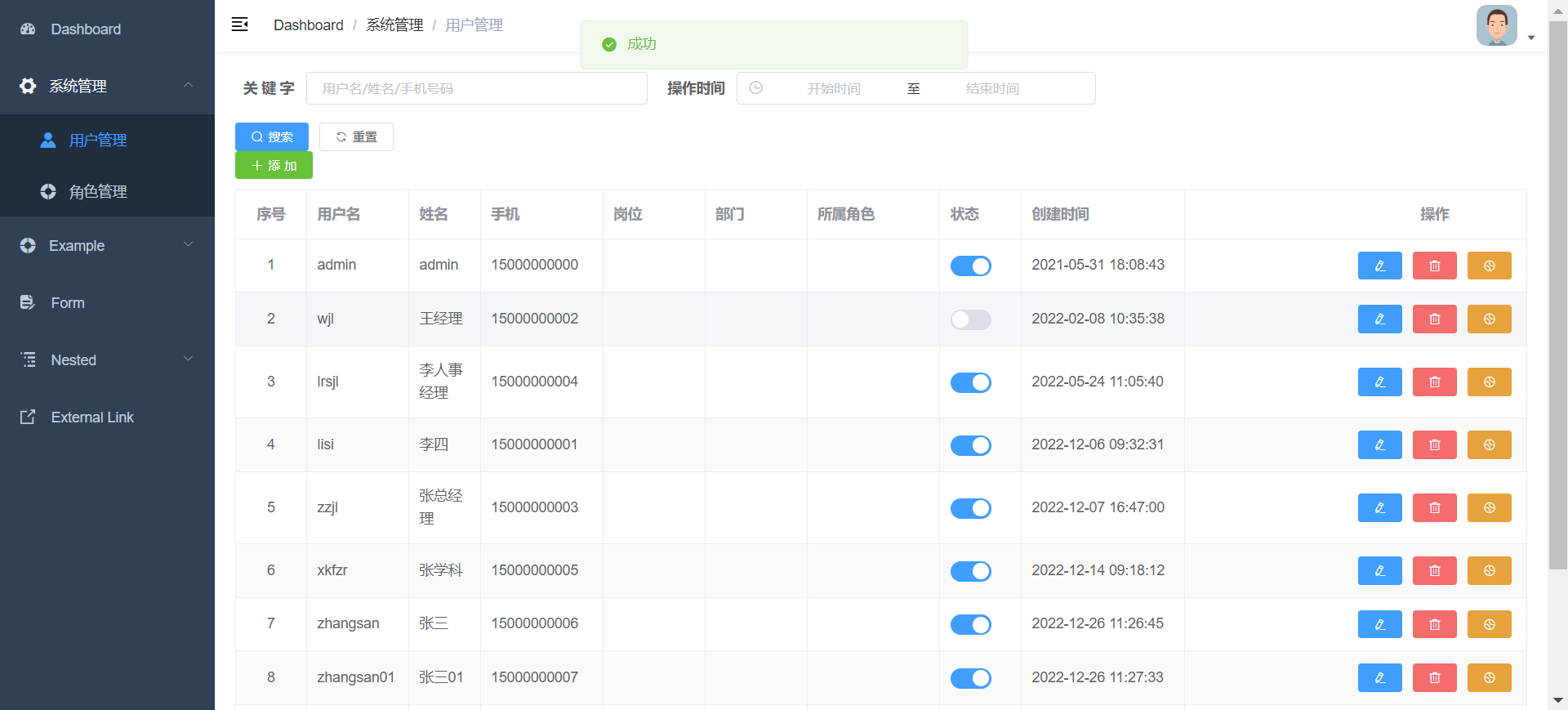Click the 重置 reset button
This screenshot has height=710, width=1568.
pos(356,136)
